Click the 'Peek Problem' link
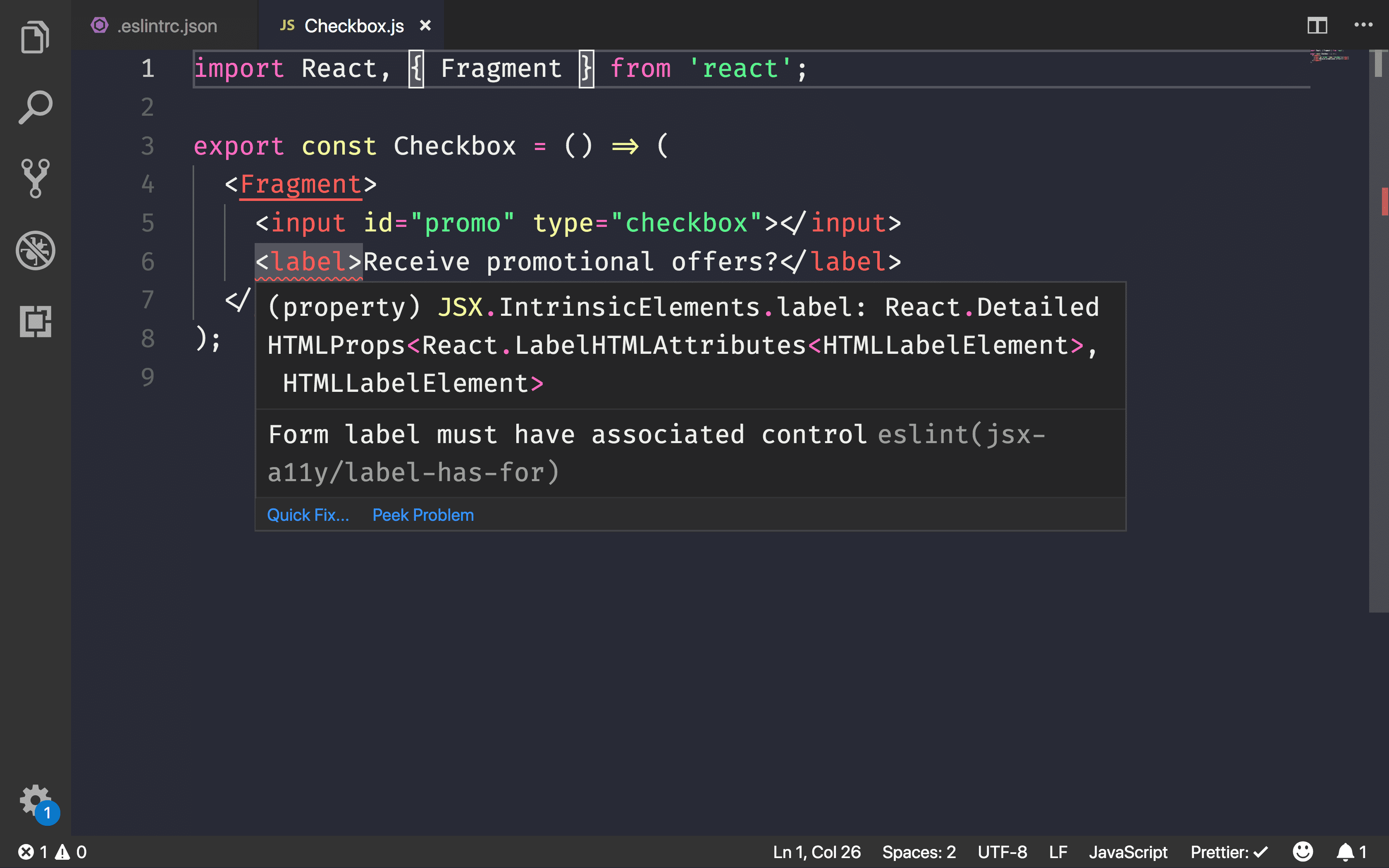 pos(423,514)
